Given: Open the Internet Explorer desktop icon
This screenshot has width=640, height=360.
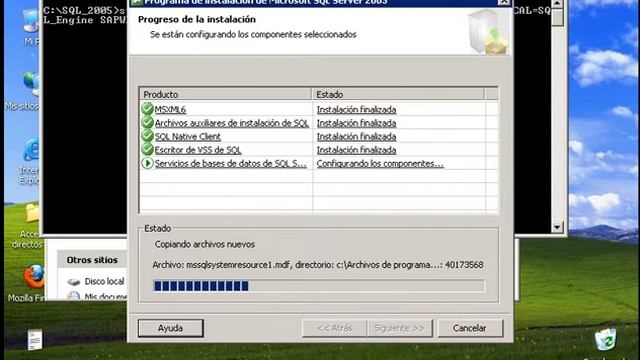Looking at the screenshot, I should click(x=32, y=150).
